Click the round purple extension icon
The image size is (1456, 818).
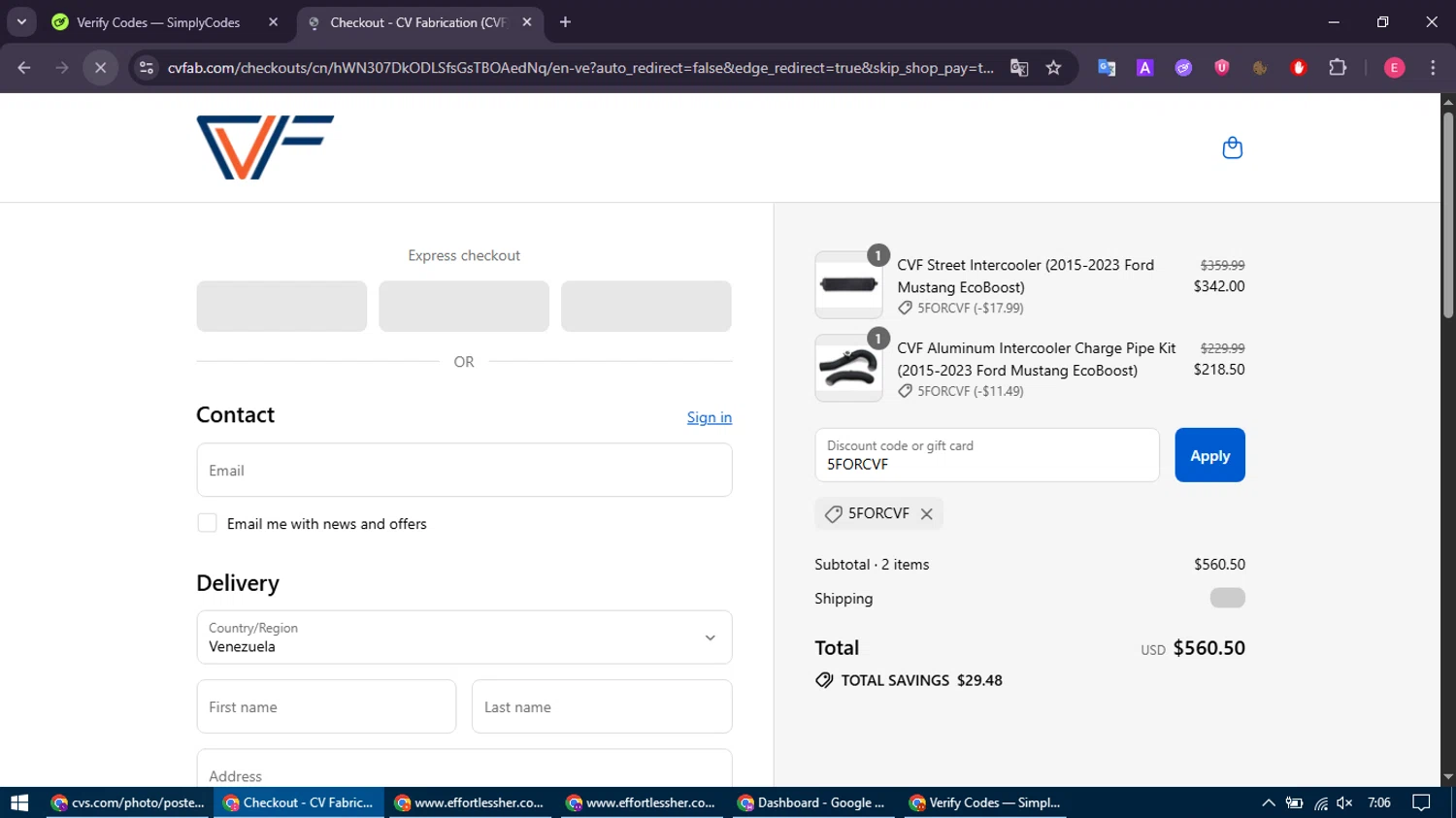pyautogui.click(x=1183, y=68)
